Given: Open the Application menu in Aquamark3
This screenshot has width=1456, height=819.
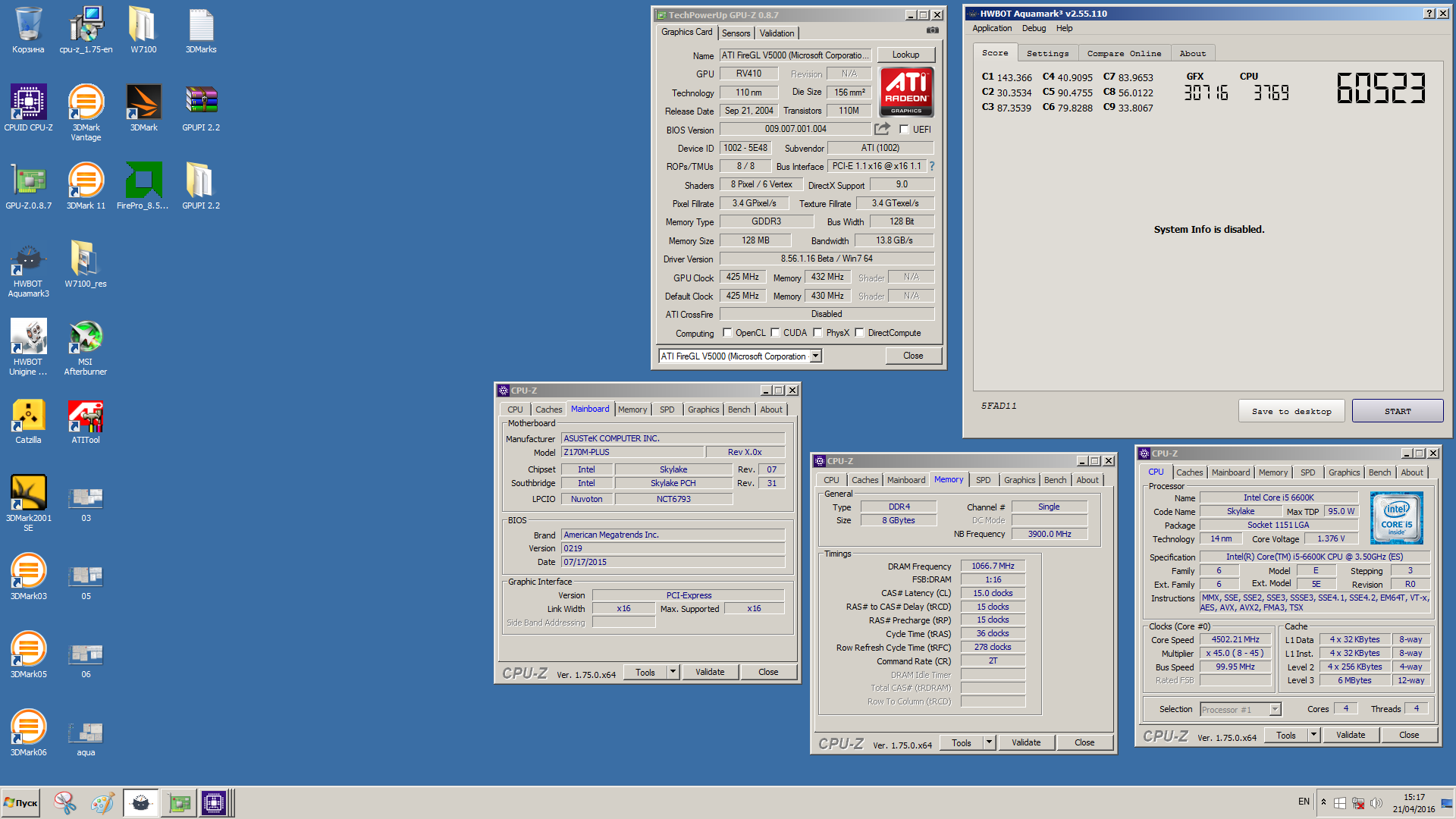Looking at the screenshot, I should coord(992,28).
